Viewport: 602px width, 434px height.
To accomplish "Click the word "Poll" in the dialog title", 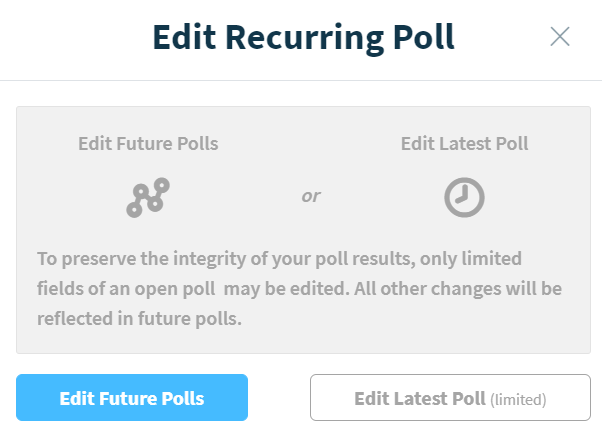I will click(421, 37).
